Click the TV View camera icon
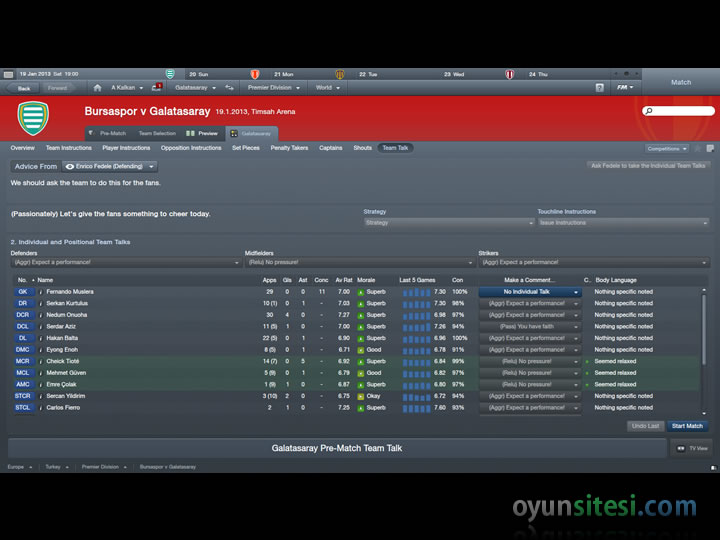This screenshot has width=720, height=540. point(681,449)
